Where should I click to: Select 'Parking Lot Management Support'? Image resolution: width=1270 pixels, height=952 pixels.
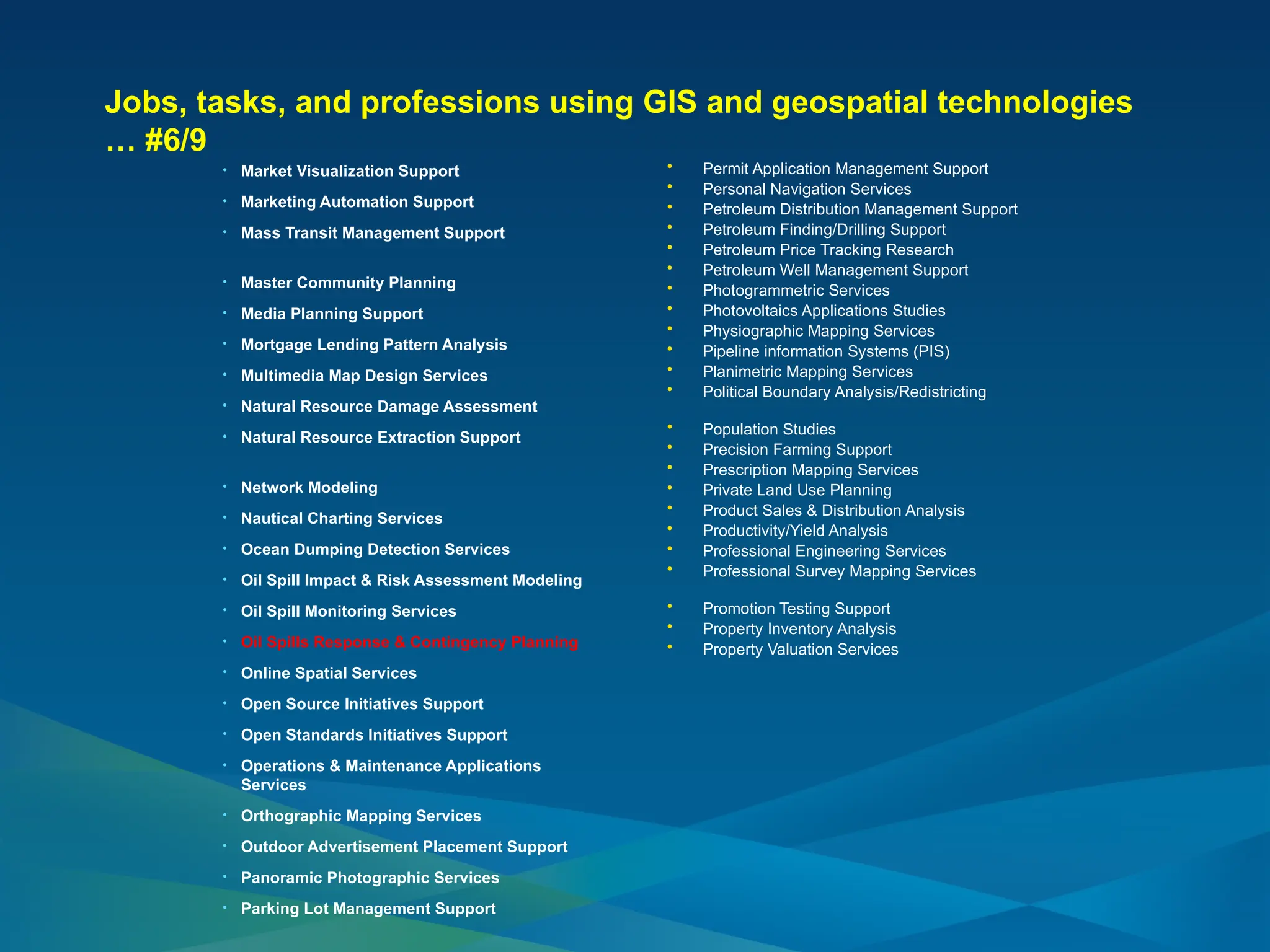[x=368, y=909]
